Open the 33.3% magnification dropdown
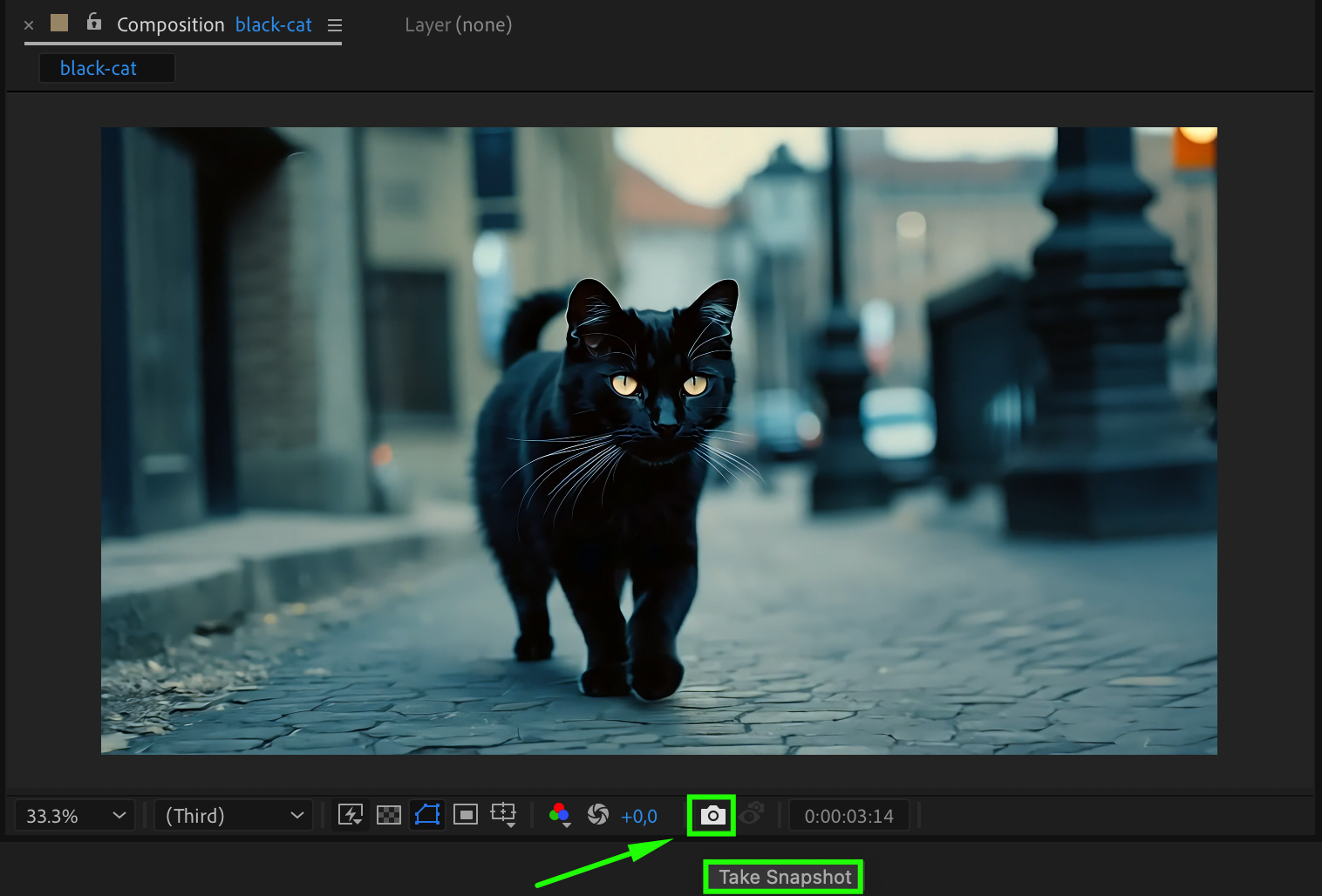The height and width of the screenshot is (896, 1322). (x=75, y=816)
